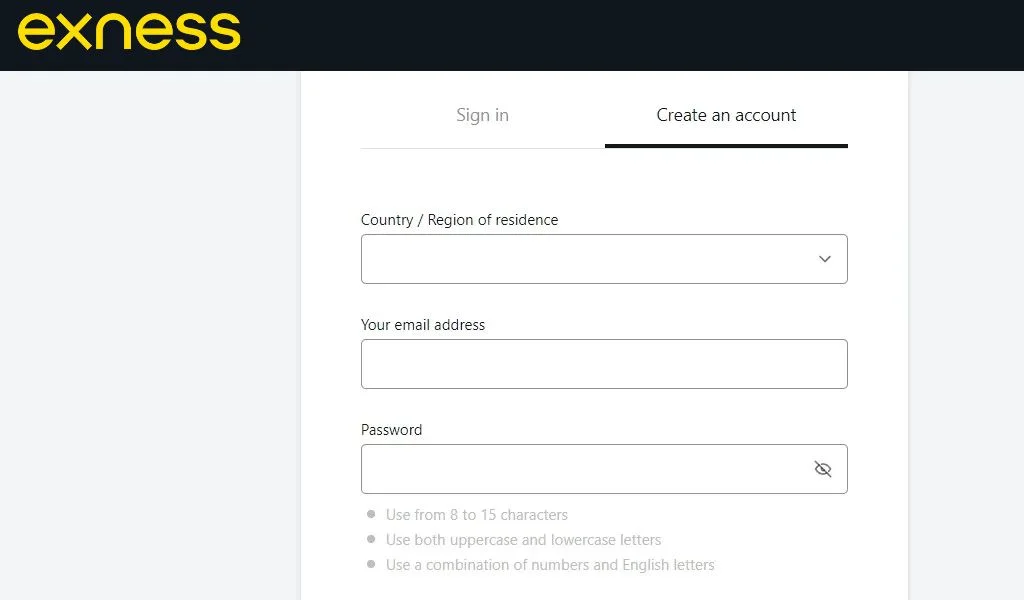Viewport: 1024px width, 600px height.
Task: Select the Create an account tab
Action: tap(726, 115)
